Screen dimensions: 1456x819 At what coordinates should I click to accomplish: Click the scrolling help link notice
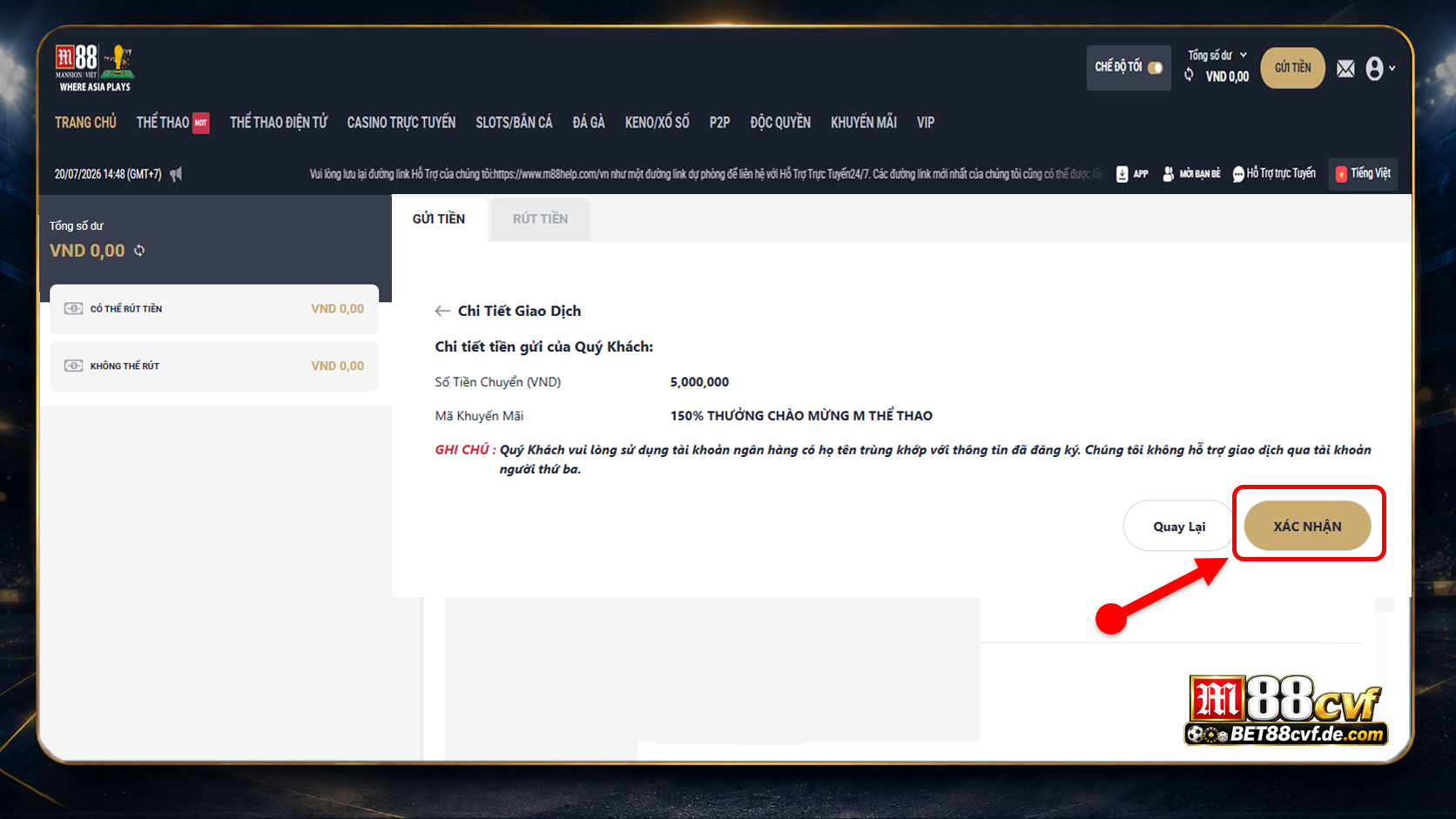(705, 174)
